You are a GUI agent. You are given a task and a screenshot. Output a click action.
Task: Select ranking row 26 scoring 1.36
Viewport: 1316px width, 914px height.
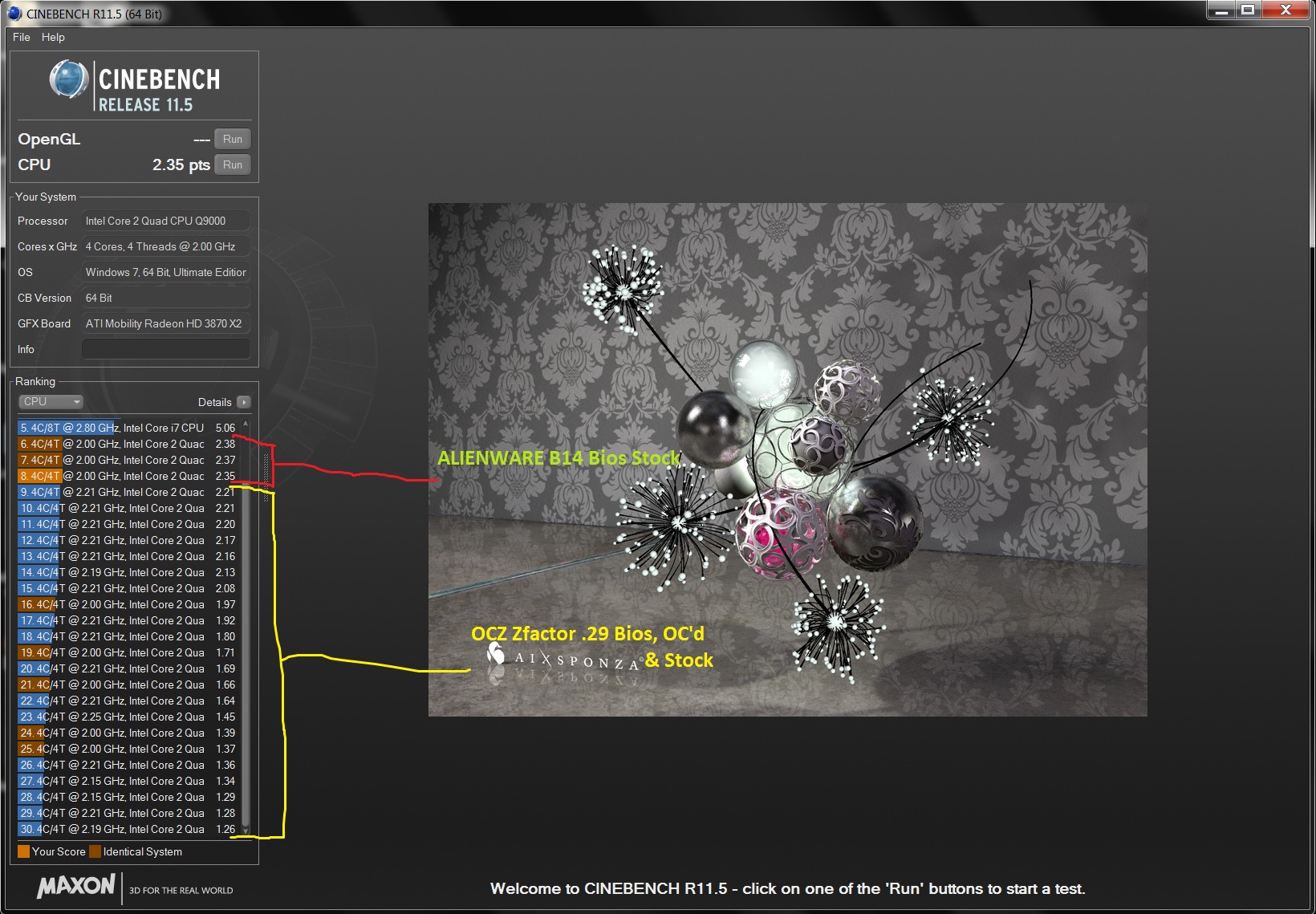tap(128, 765)
